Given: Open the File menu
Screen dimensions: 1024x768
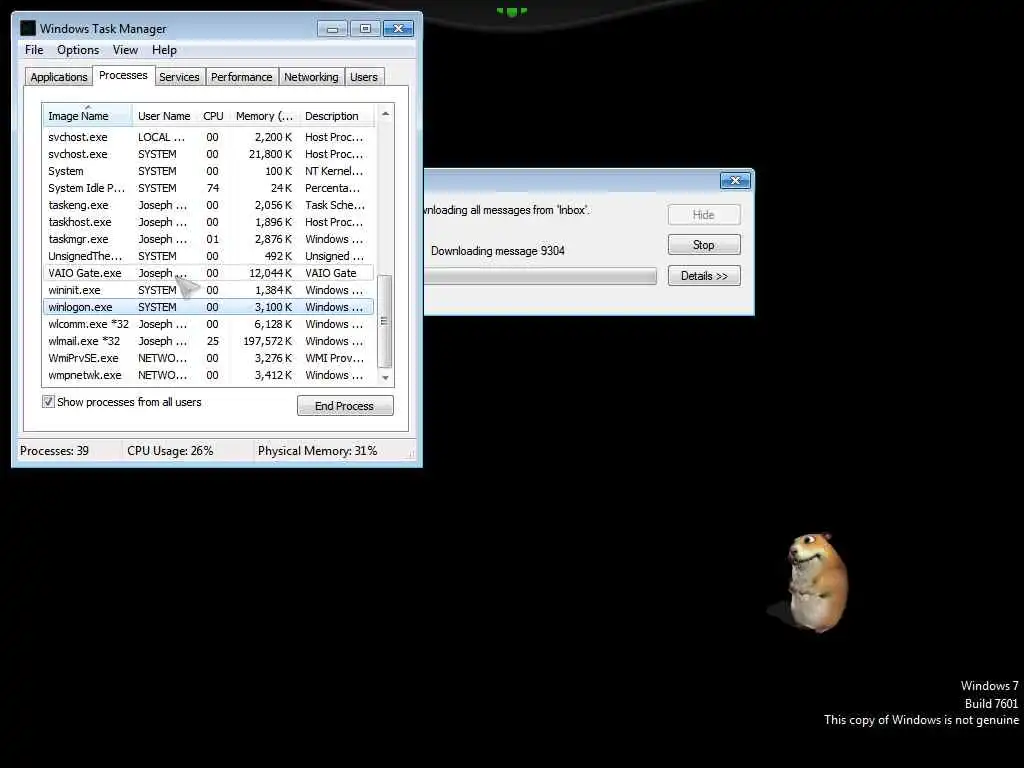Looking at the screenshot, I should point(34,50).
